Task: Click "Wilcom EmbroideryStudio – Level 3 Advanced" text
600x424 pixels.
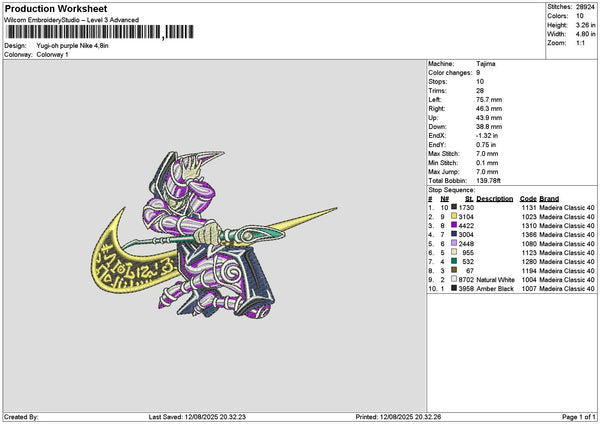Action: click(71, 20)
